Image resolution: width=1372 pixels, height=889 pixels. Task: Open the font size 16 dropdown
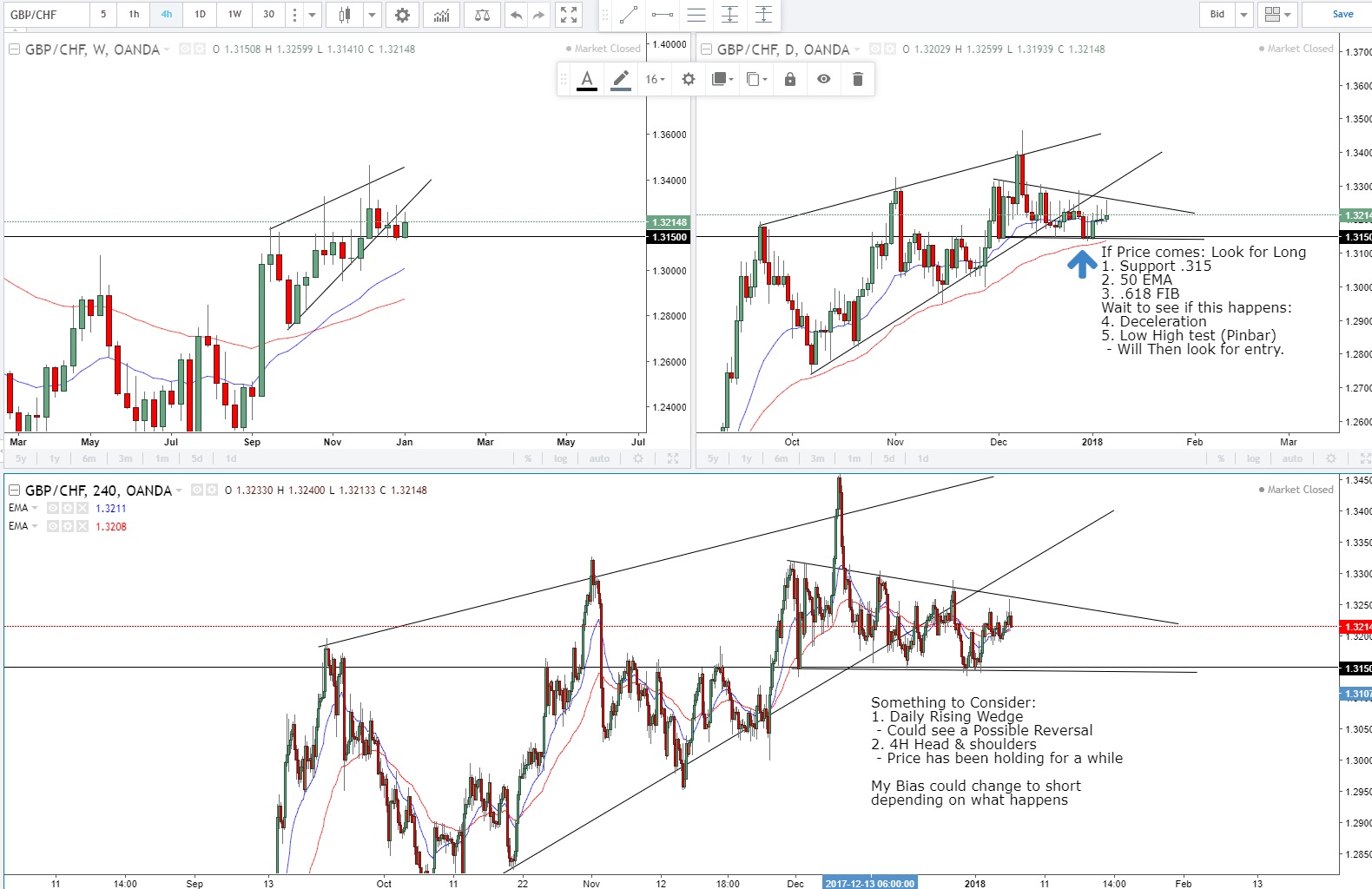(655, 79)
